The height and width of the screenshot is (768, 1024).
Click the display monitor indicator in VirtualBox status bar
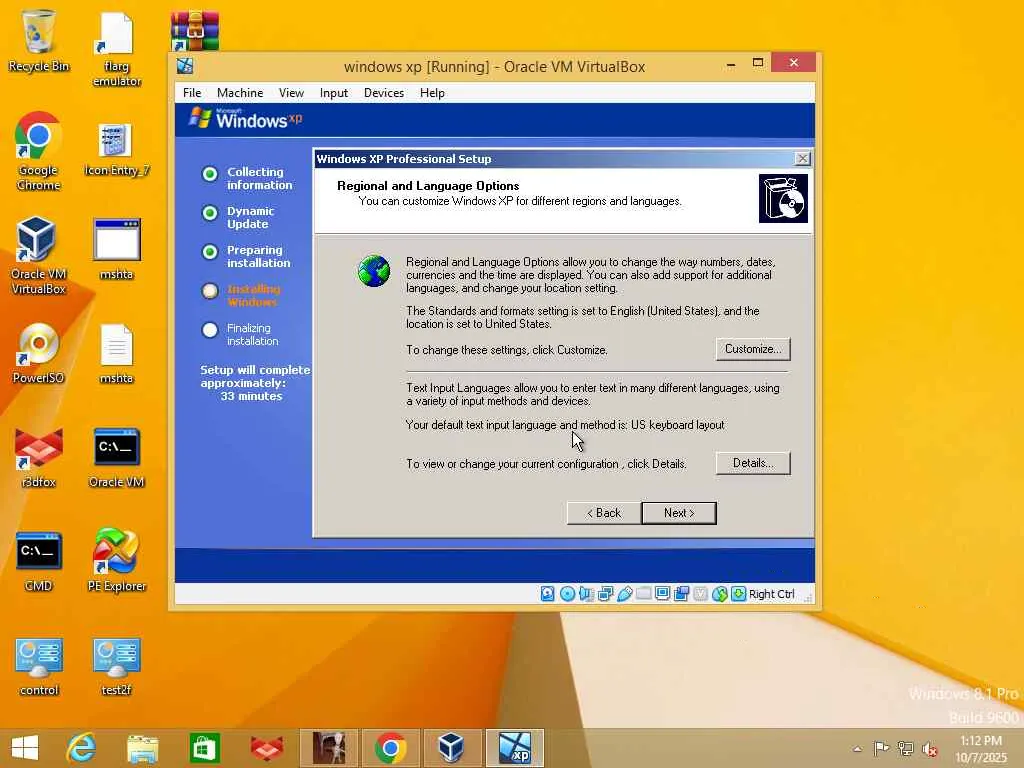[662, 594]
